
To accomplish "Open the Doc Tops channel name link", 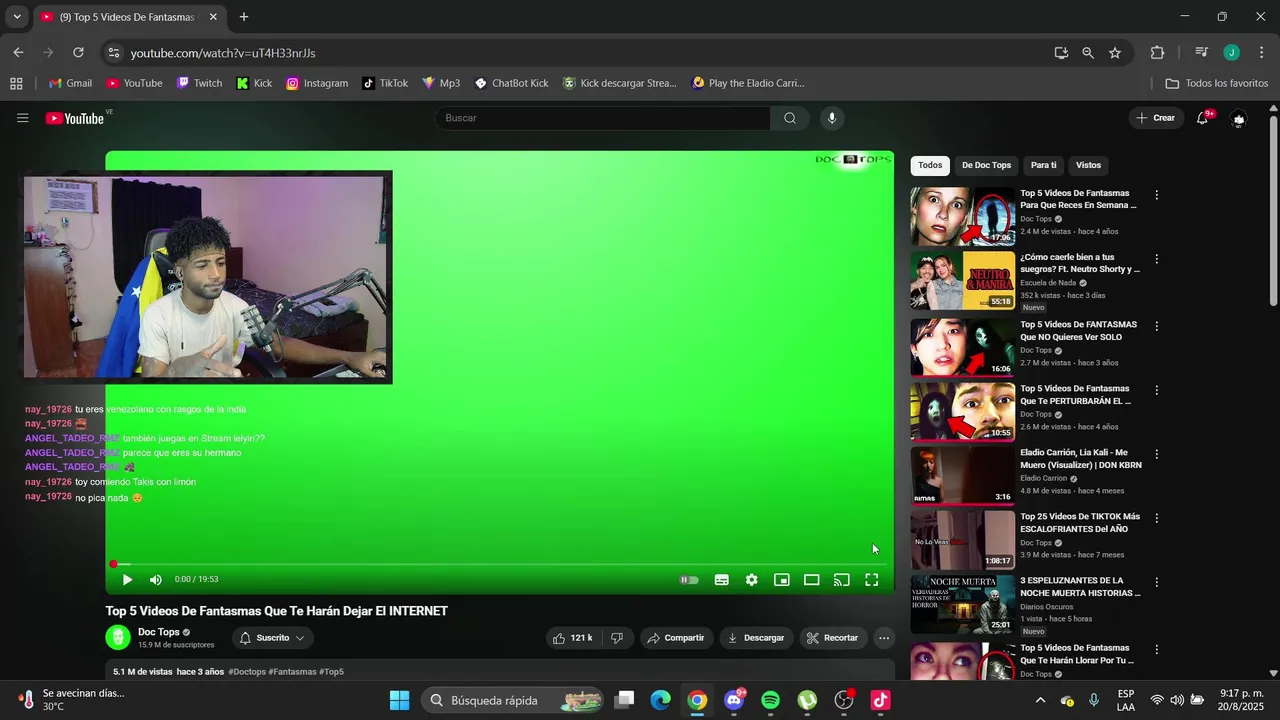I will coord(158,632).
